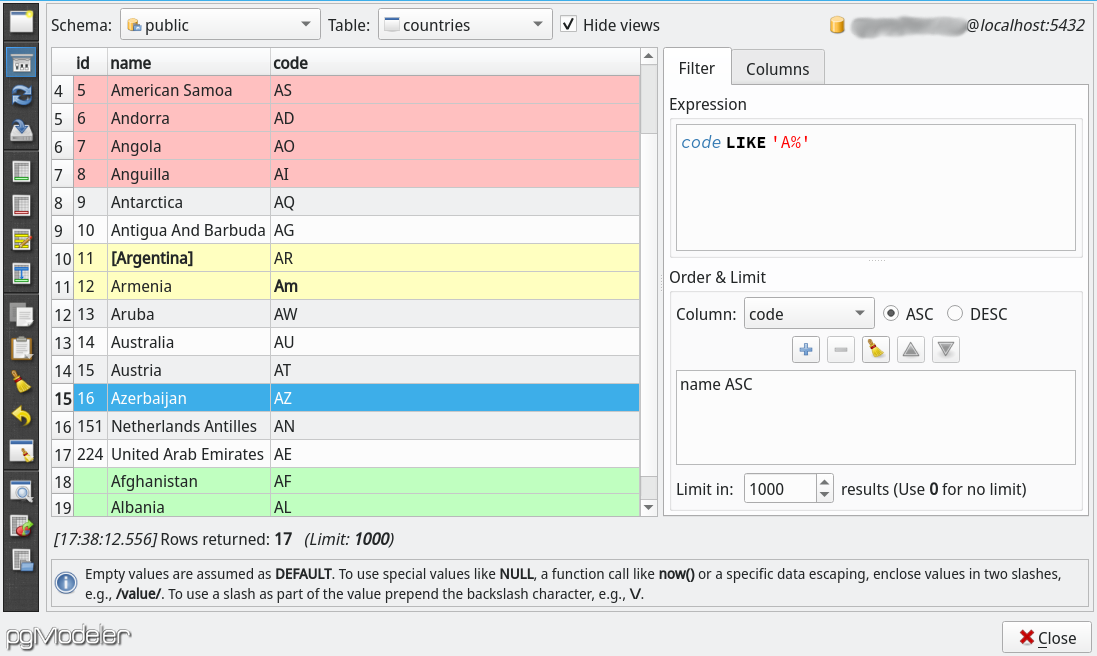The width and height of the screenshot is (1097, 656).
Task: Undo changes with the yellow arrow icon
Action: click(x=21, y=417)
